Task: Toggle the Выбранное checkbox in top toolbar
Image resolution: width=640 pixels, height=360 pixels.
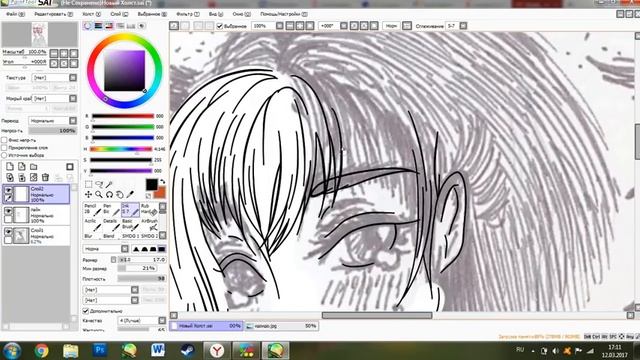Action: click(x=220, y=26)
